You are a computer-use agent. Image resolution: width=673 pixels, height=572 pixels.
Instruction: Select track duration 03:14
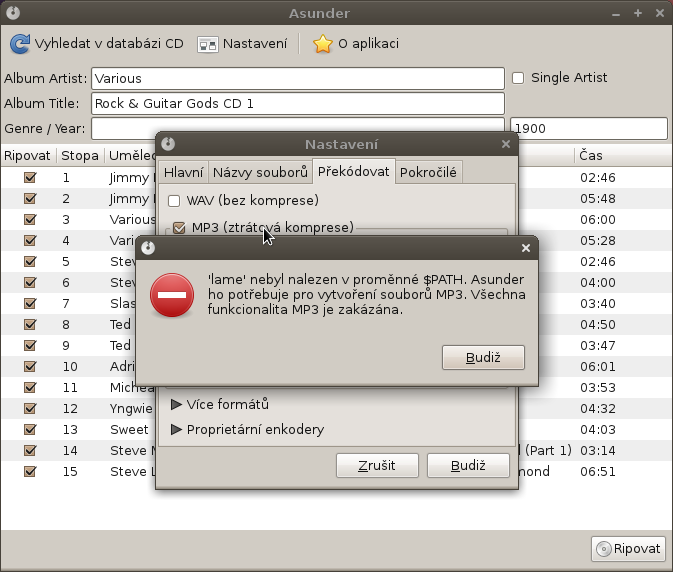(x=598, y=451)
